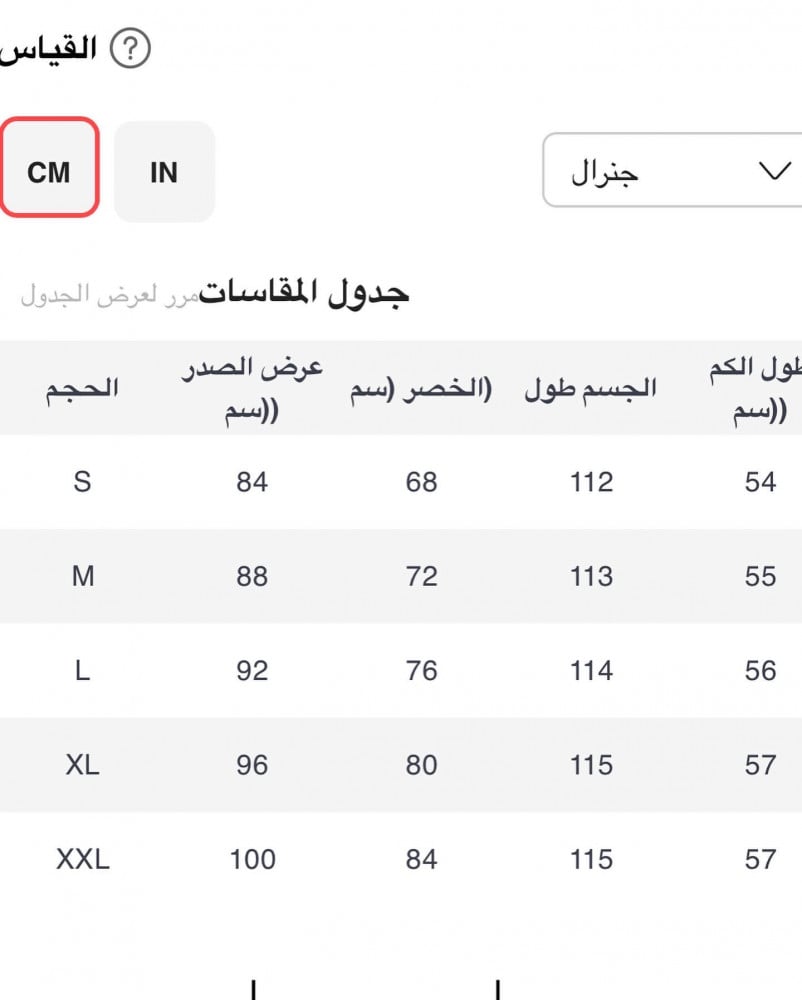Select the XL size row label

[82, 765]
